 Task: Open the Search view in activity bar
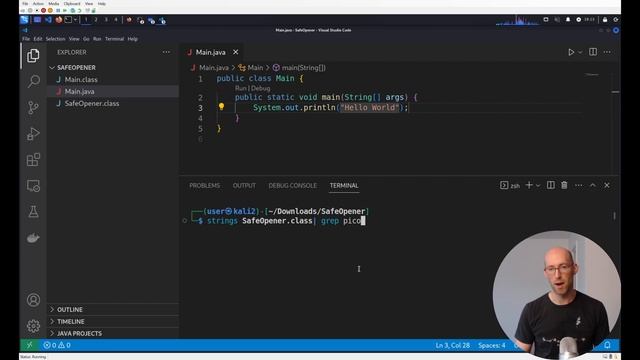tap(33, 81)
